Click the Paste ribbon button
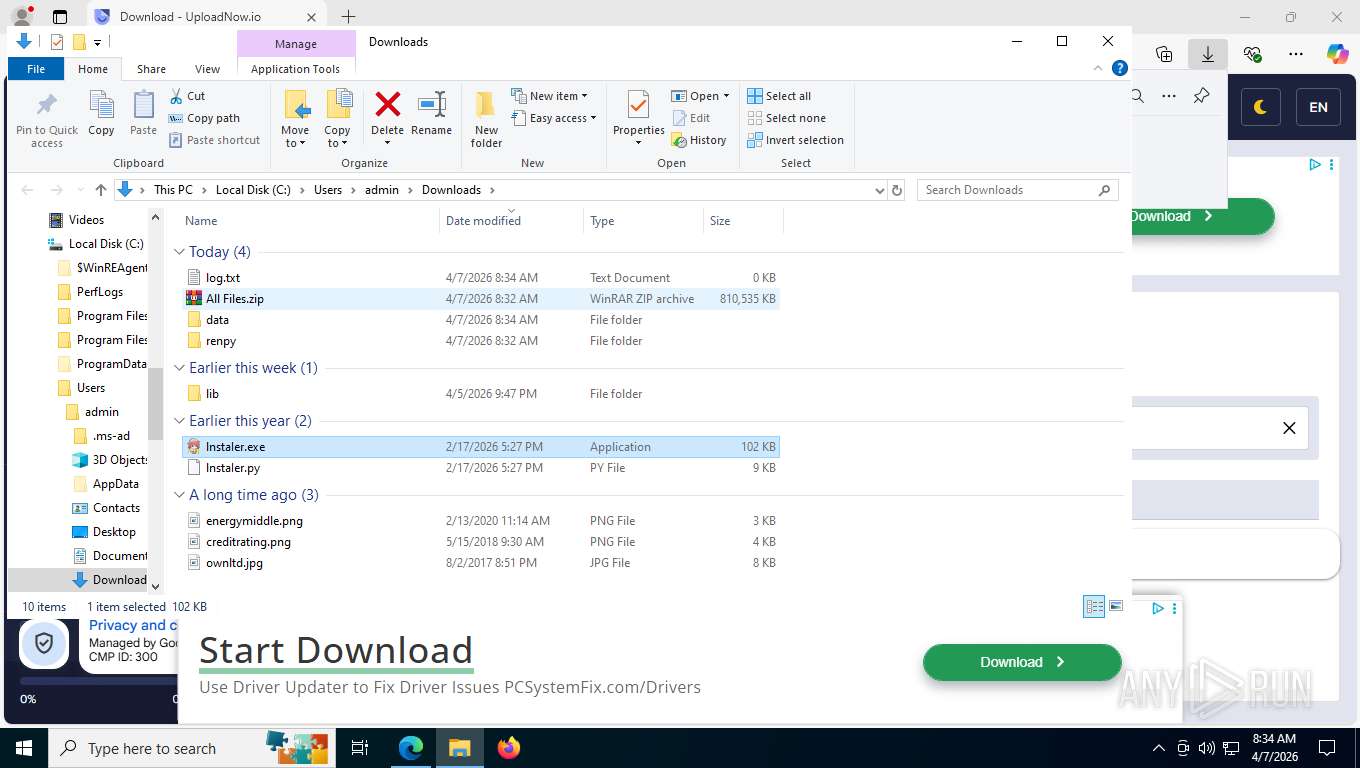 tap(143, 113)
